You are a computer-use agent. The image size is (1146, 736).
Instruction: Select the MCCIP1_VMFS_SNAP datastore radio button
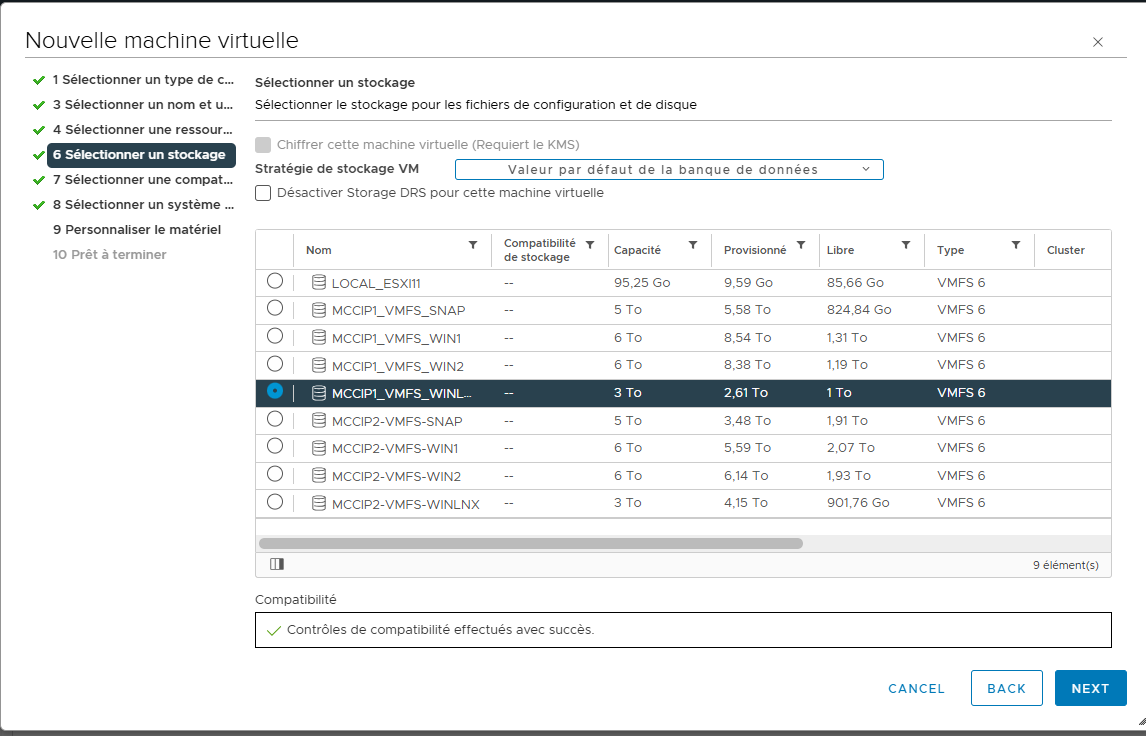pos(275,309)
